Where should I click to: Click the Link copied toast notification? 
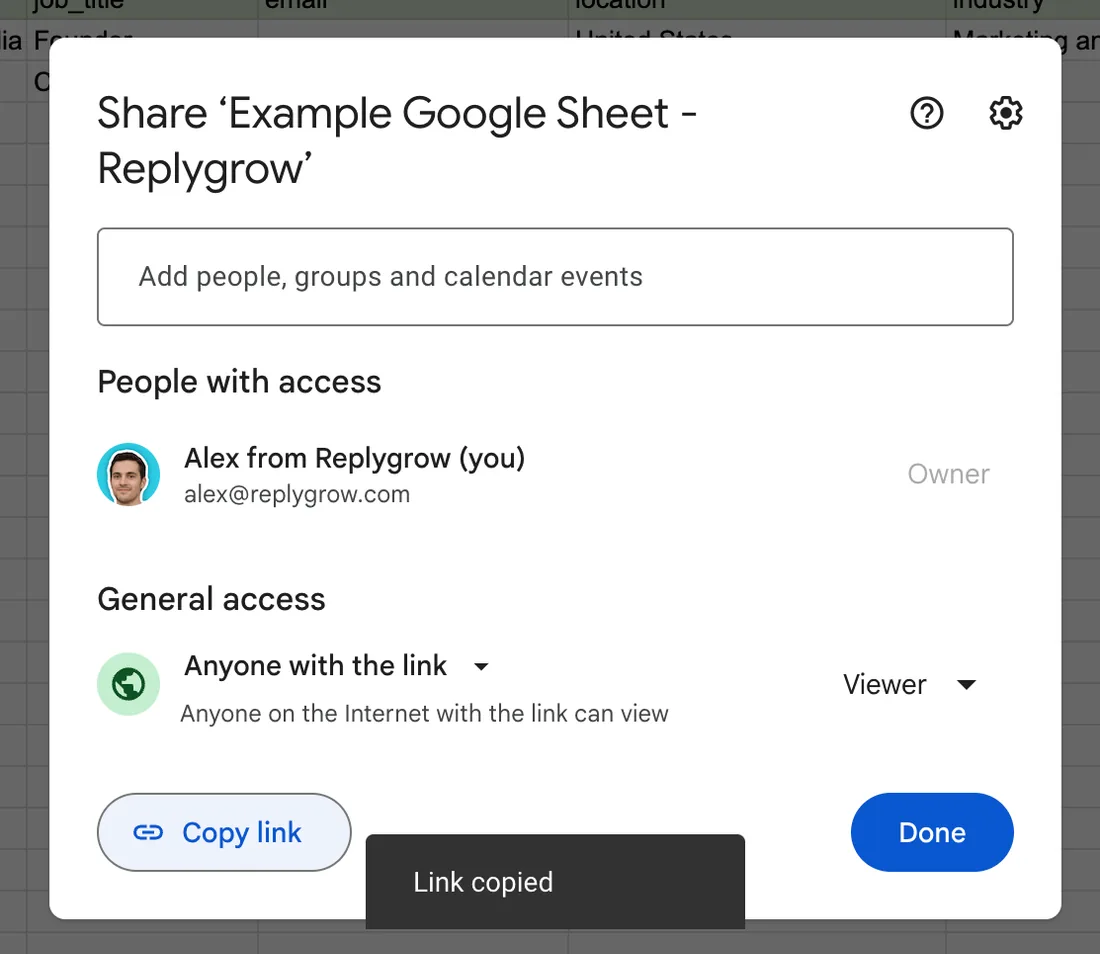click(x=555, y=882)
